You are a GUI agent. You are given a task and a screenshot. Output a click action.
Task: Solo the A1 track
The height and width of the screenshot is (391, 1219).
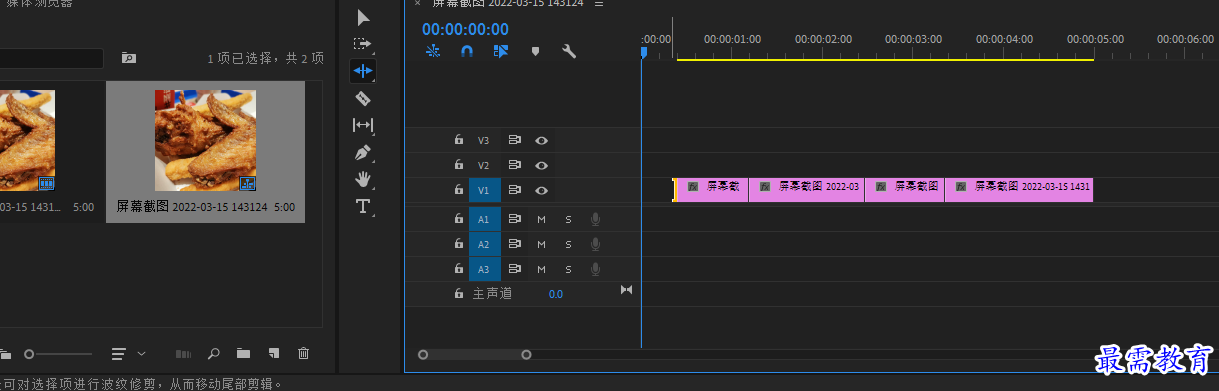click(x=568, y=218)
